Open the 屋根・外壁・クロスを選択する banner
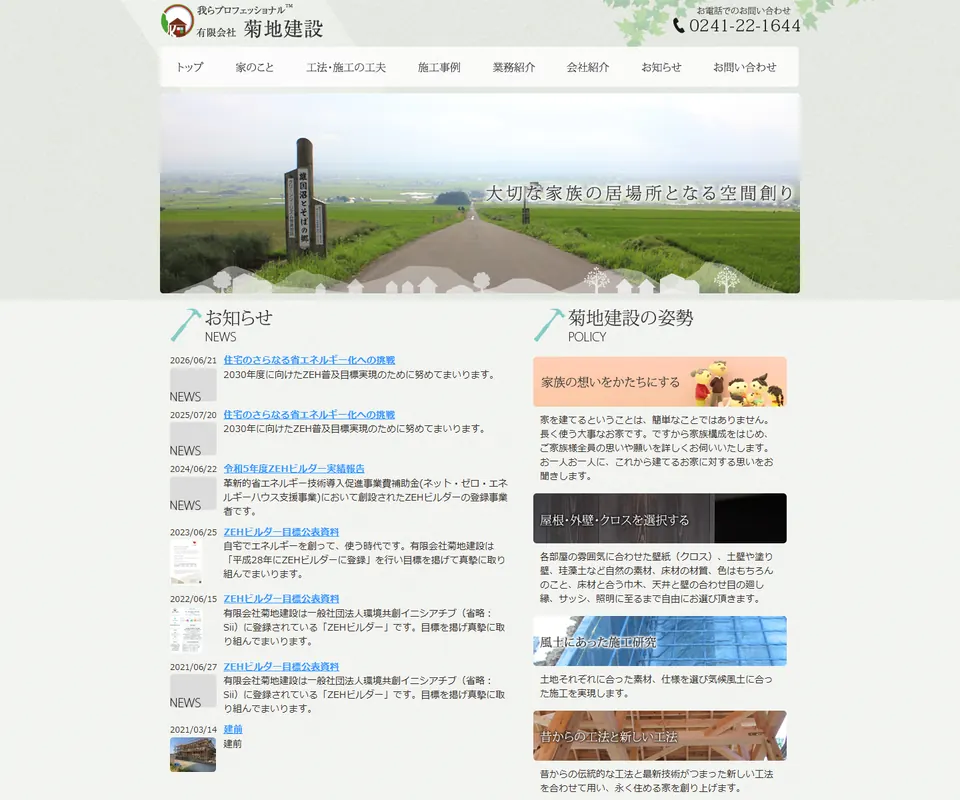The image size is (960, 800). (660, 518)
